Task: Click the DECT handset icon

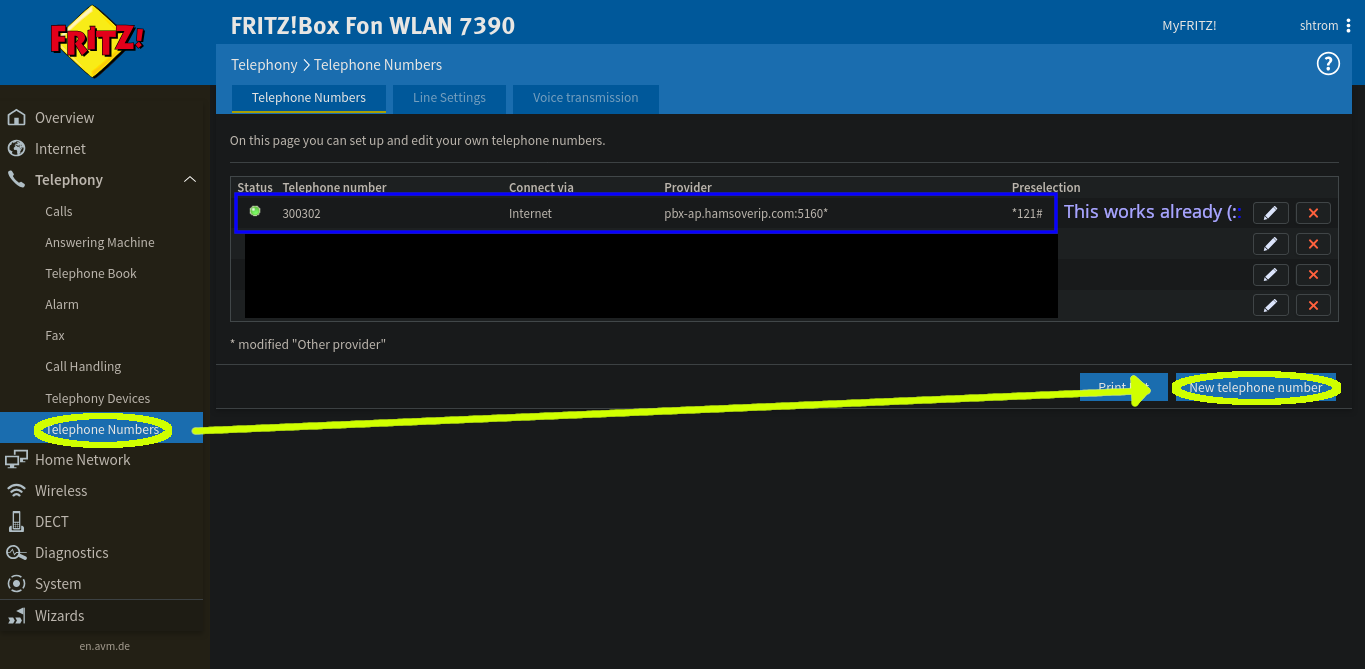Action: point(16,522)
